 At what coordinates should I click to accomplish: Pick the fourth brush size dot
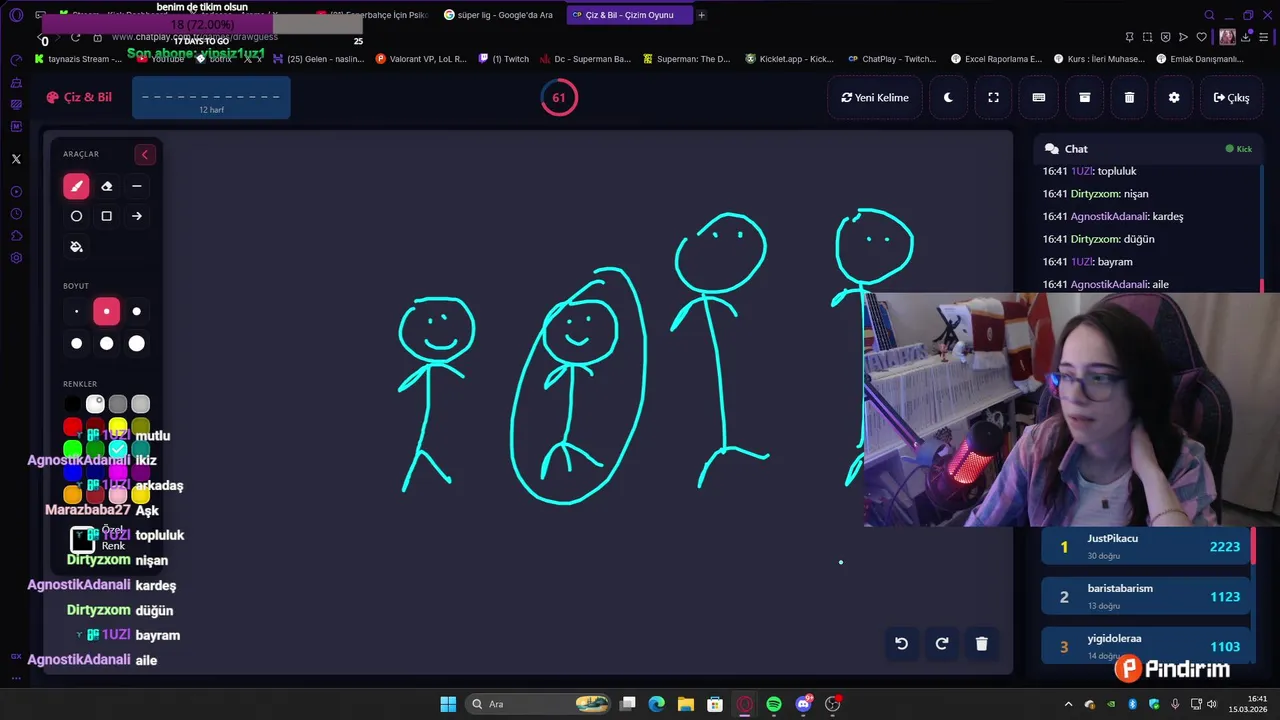[x=76, y=343]
